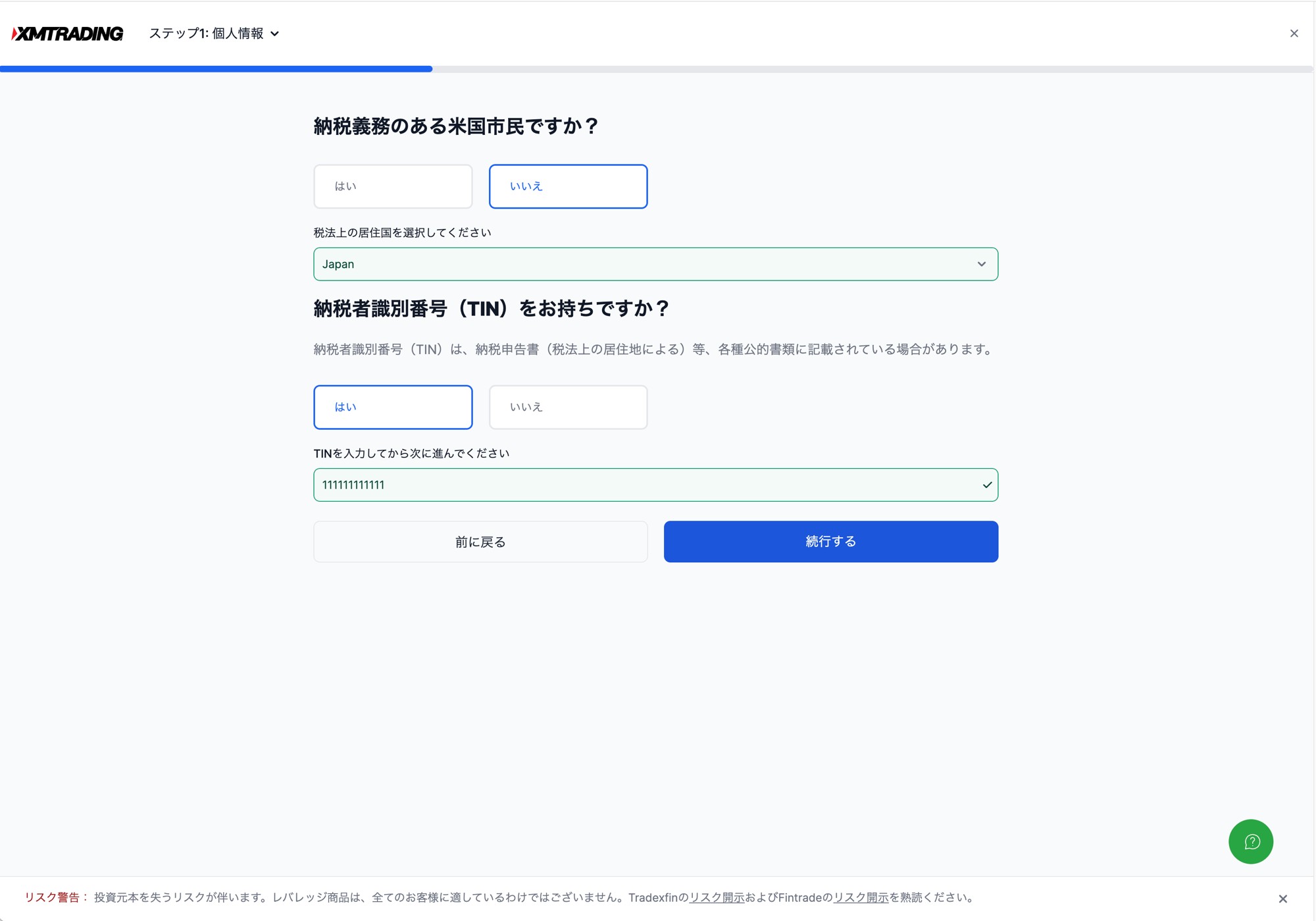1316x921 pixels.
Task: Select いいえ for US citizen question
Action: pos(568,186)
